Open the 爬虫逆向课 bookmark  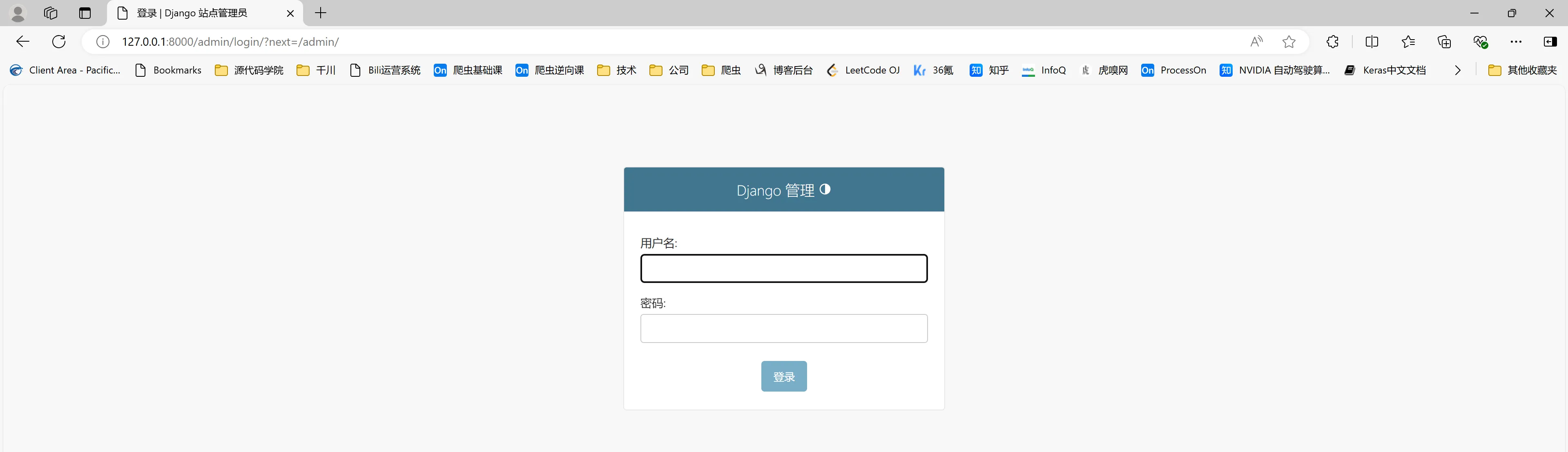pos(550,70)
